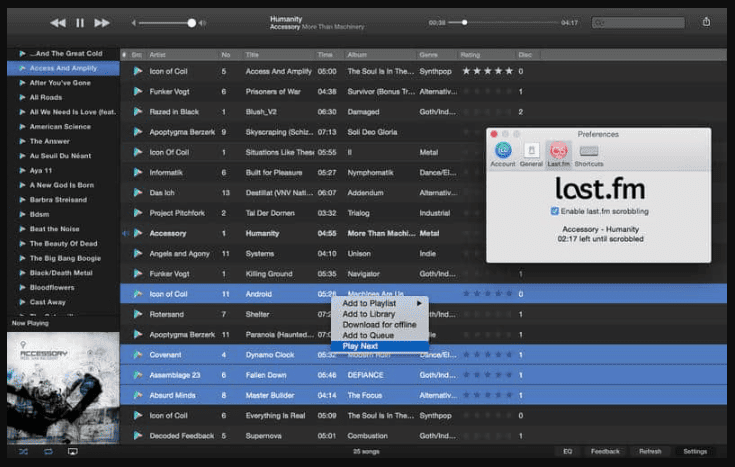
Task: Click the Accessory album artwork thumbnail
Action: [63, 388]
